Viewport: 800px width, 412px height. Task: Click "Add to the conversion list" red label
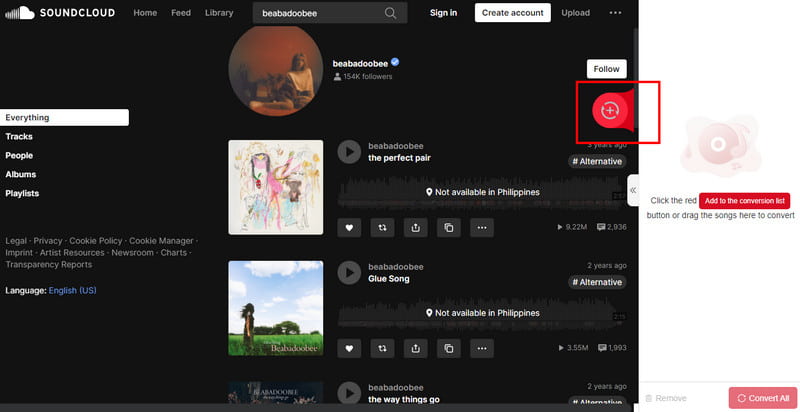[744, 201]
